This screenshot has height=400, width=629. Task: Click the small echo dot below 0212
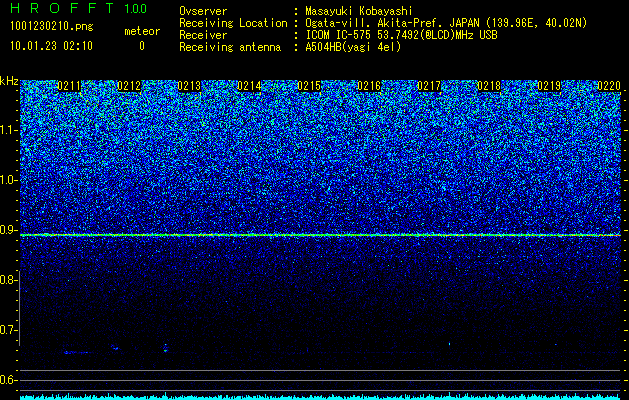(115, 347)
